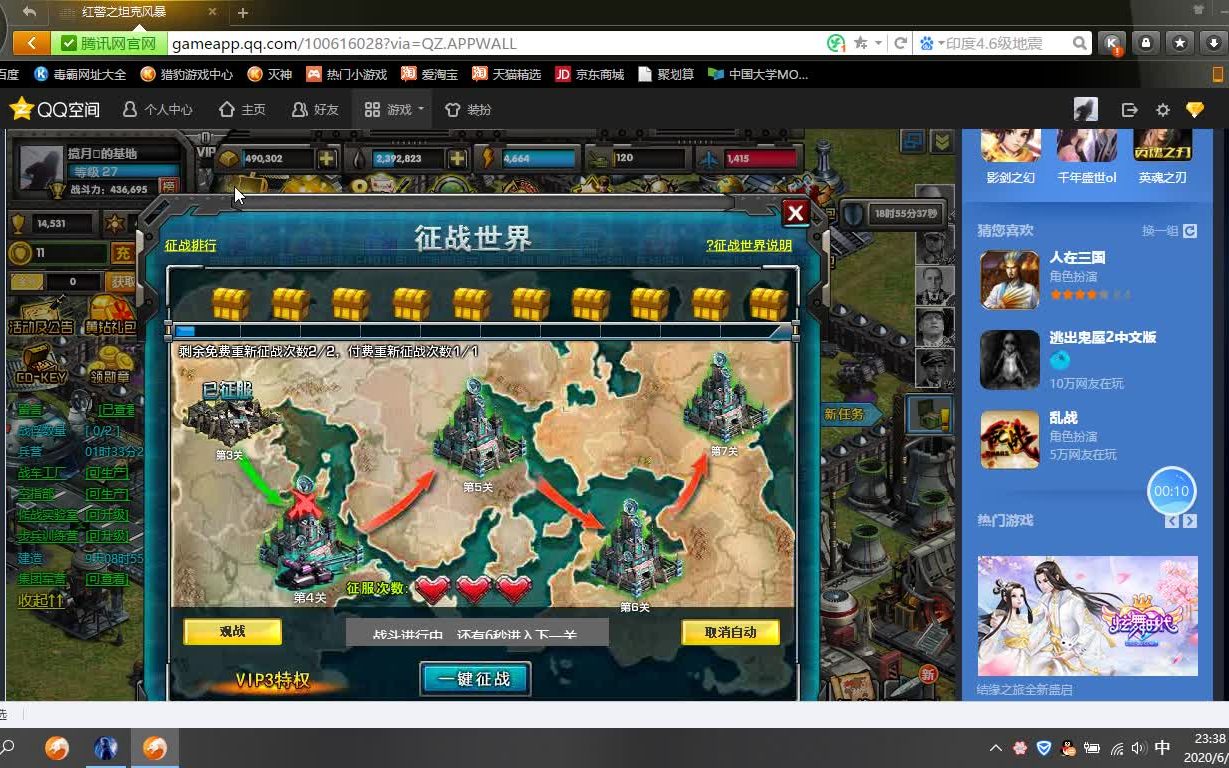This screenshot has height=768, width=1229.
Task: Open 主页 in QQ空间 navigation
Action: [242, 109]
